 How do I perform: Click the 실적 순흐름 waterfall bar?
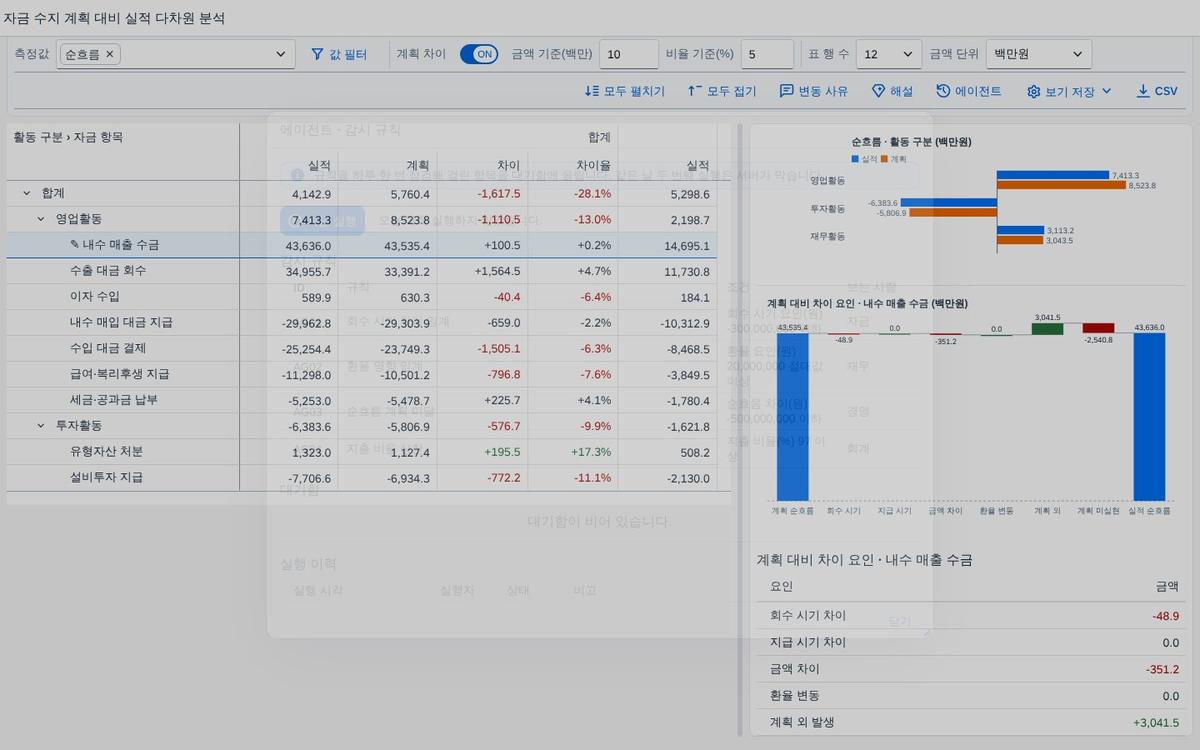[1149, 417]
